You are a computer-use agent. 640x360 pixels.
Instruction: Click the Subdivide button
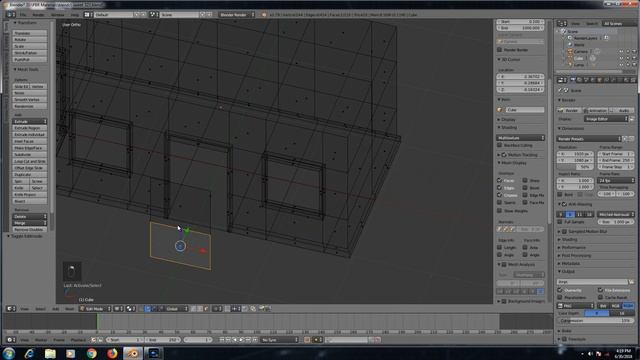point(30,155)
